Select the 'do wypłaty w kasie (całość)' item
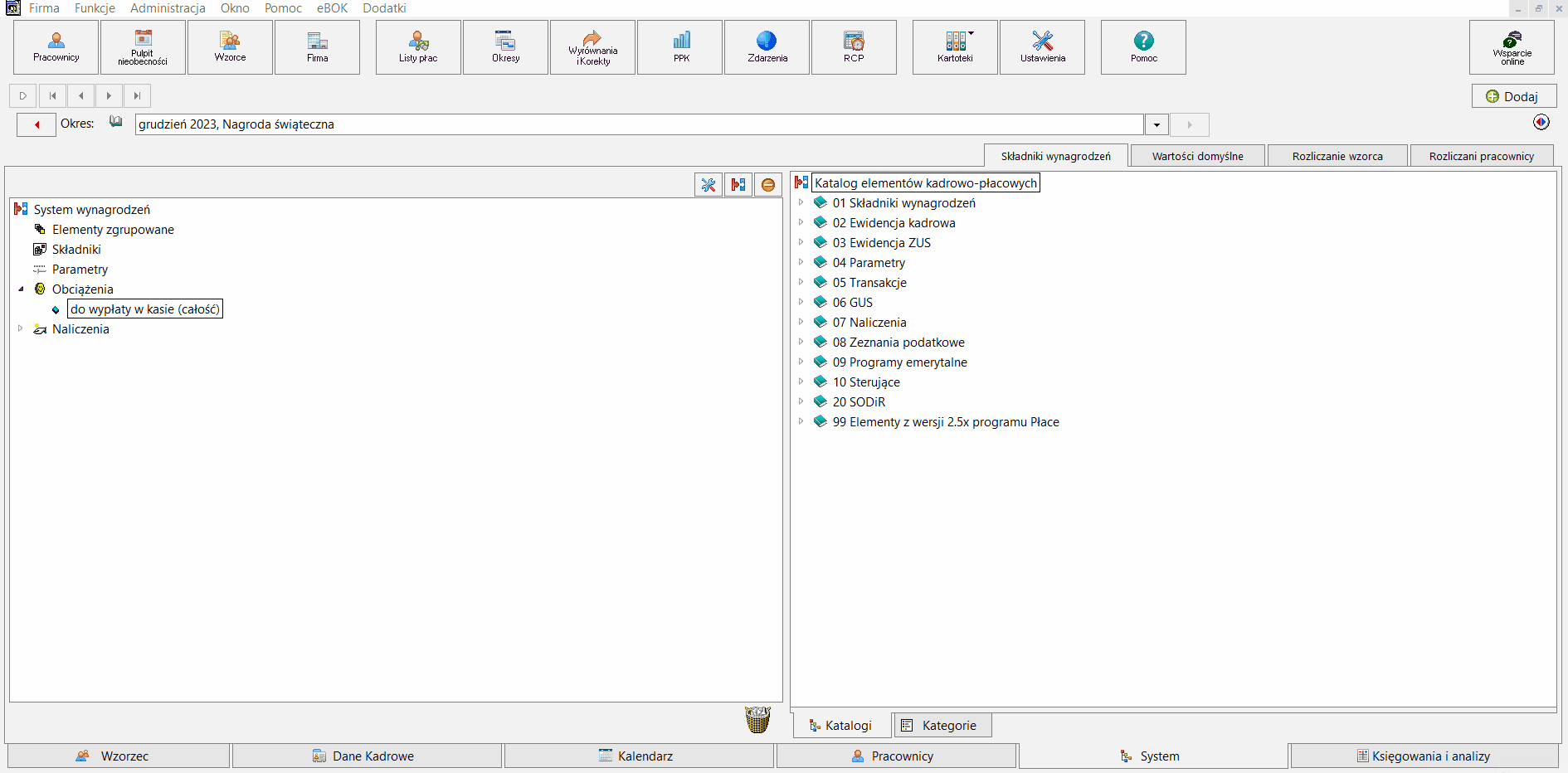 point(145,309)
